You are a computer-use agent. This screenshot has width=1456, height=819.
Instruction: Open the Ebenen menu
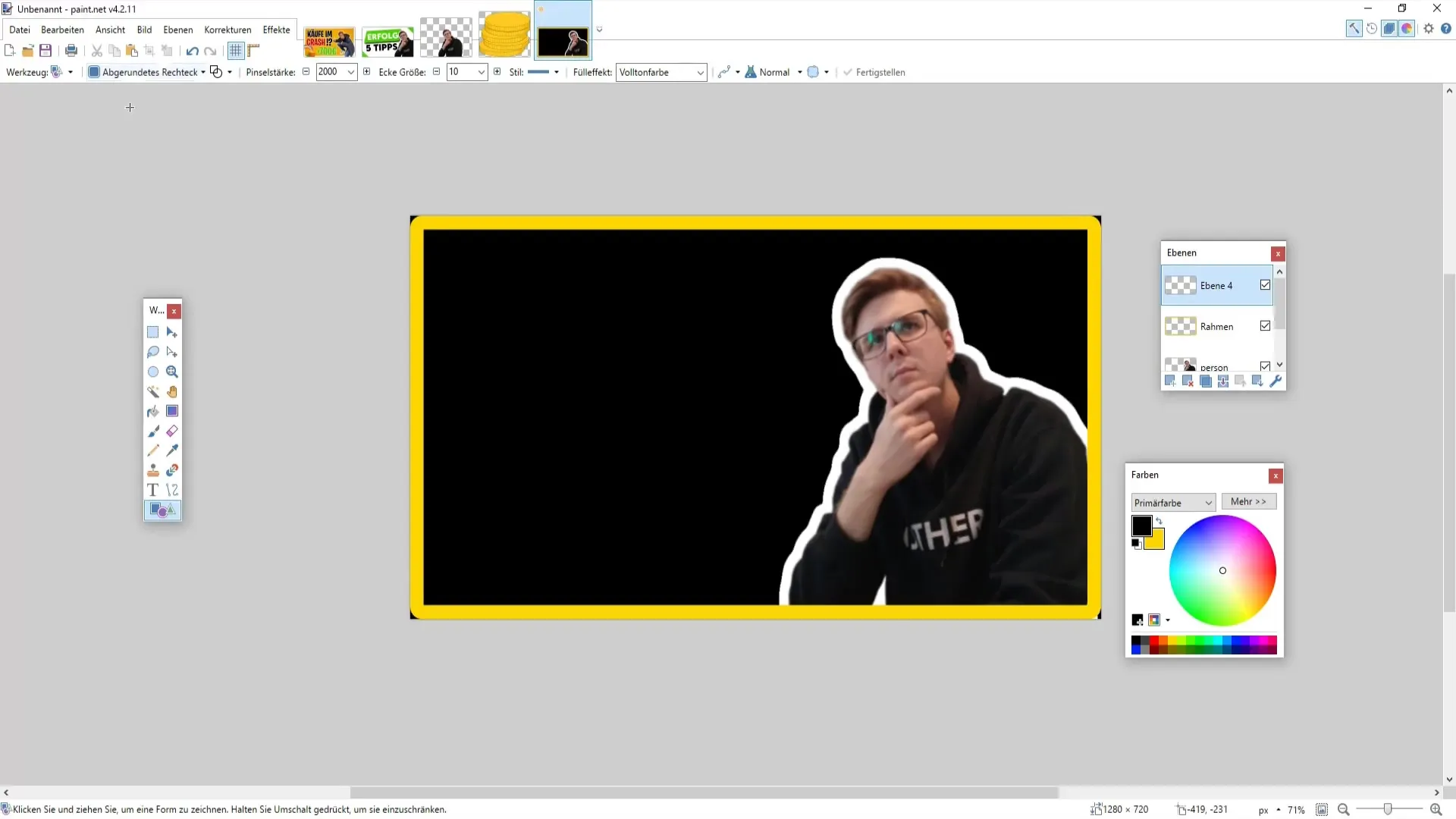pyautogui.click(x=178, y=29)
